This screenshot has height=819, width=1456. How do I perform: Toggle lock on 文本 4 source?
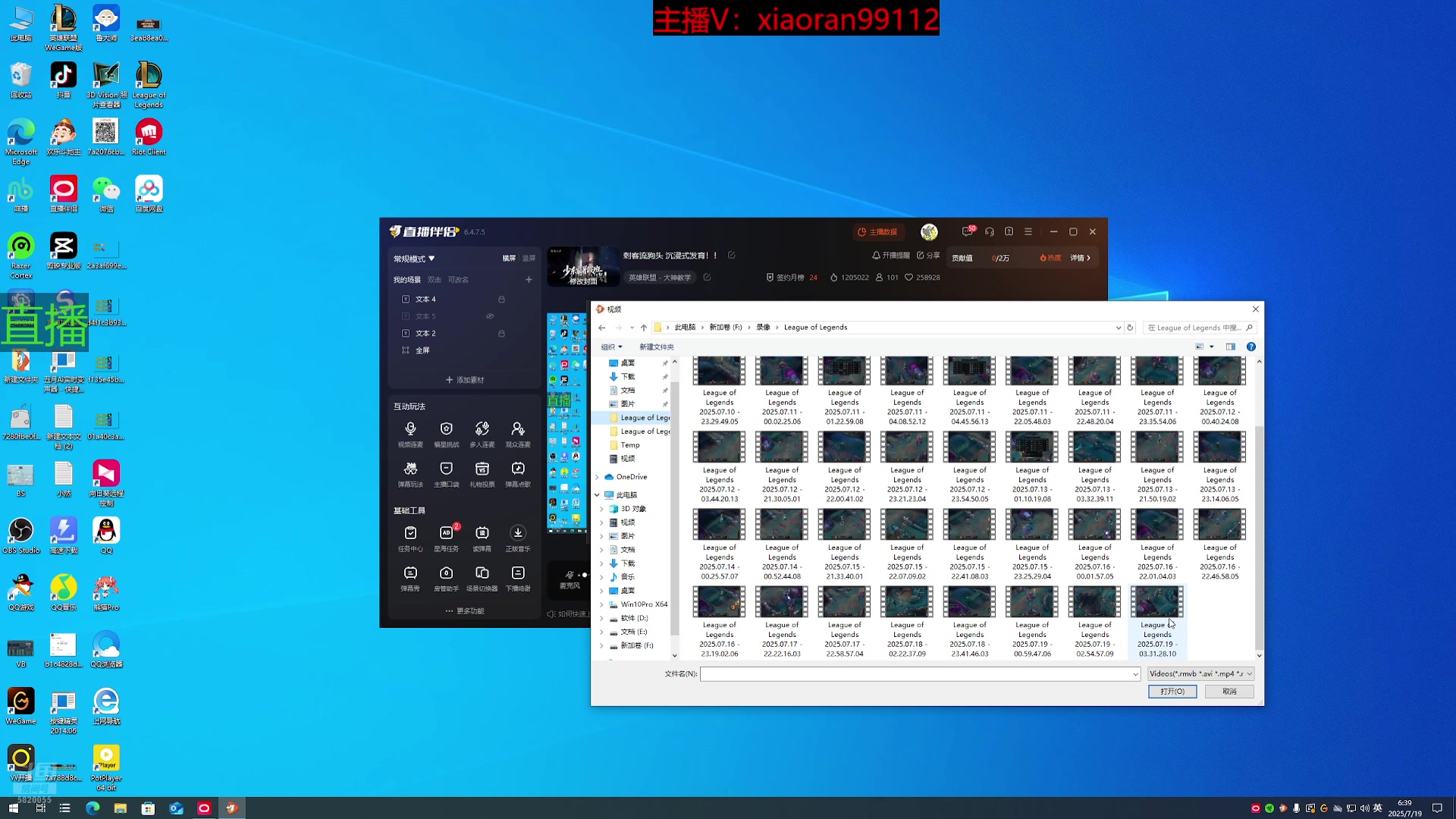tap(501, 300)
